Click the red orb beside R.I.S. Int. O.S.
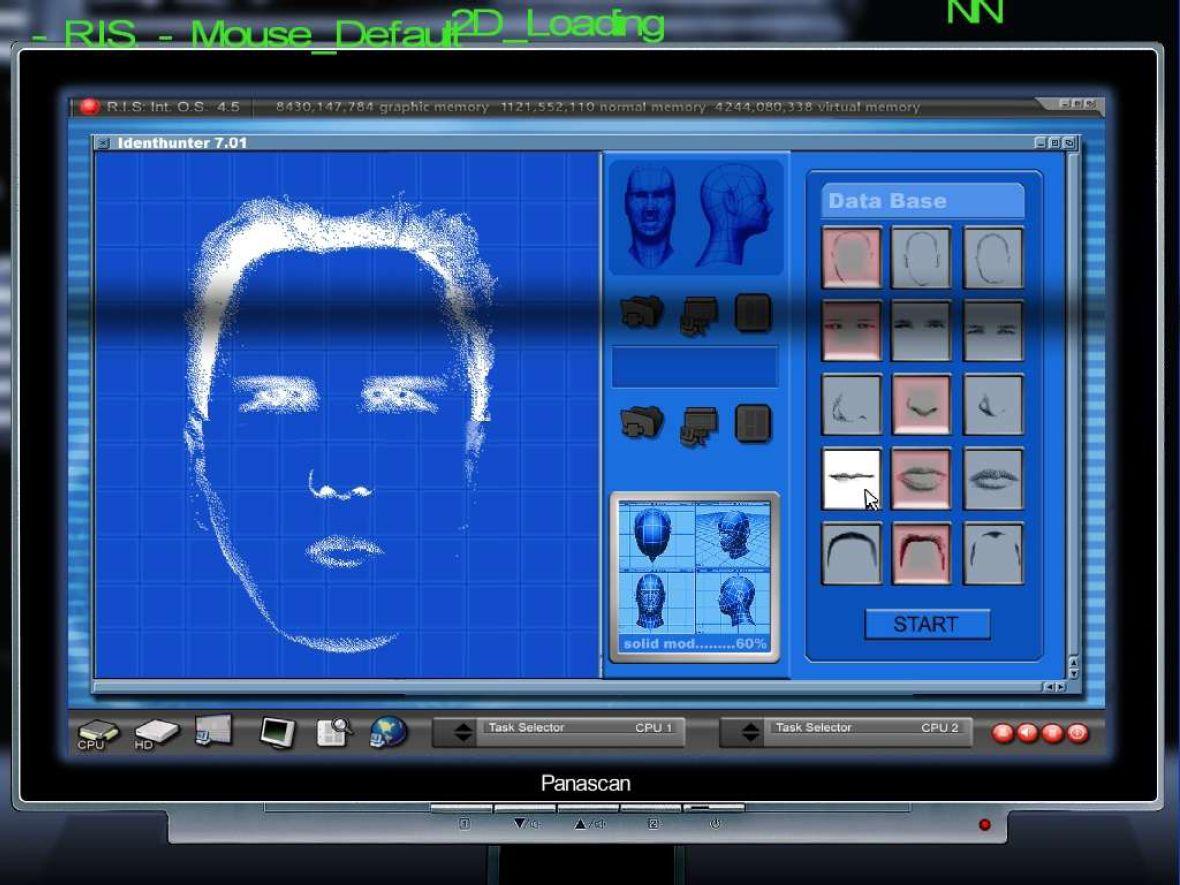The height and width of the screenshot is (885, 1180). [x=90, y=107]
